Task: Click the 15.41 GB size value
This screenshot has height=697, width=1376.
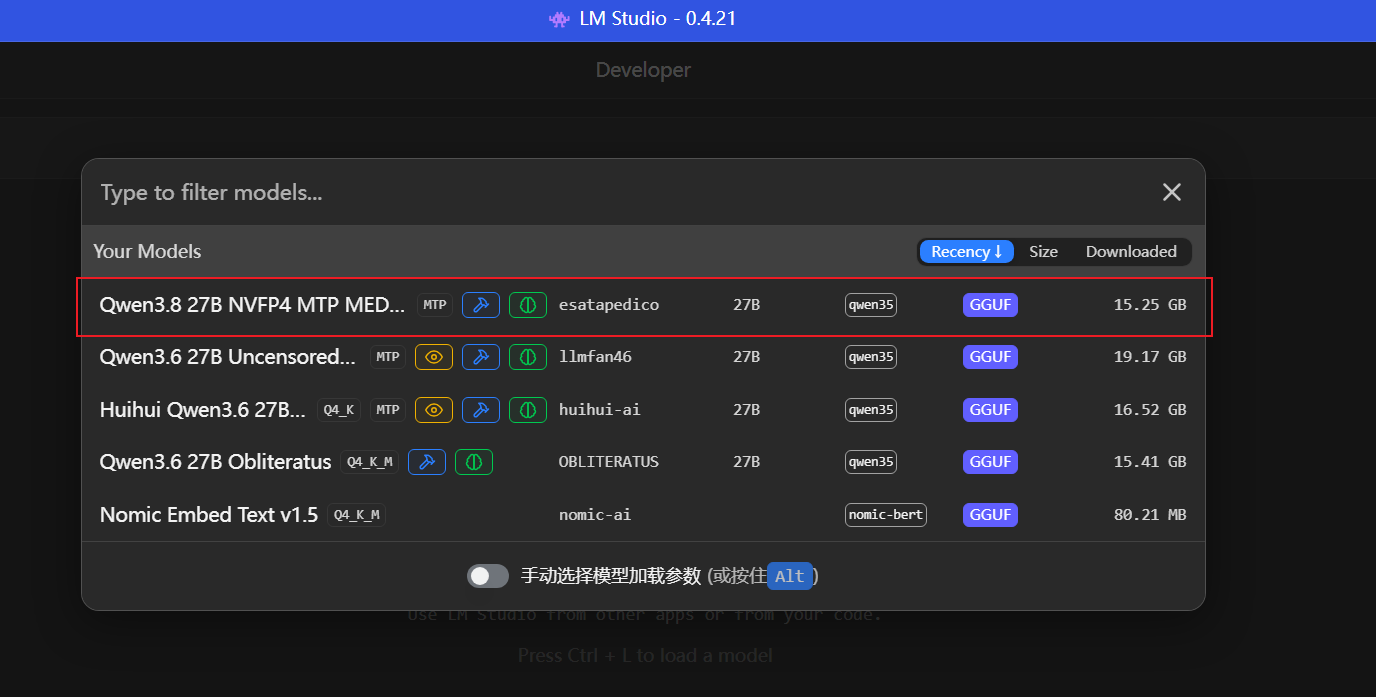Action: (1150, 462)
